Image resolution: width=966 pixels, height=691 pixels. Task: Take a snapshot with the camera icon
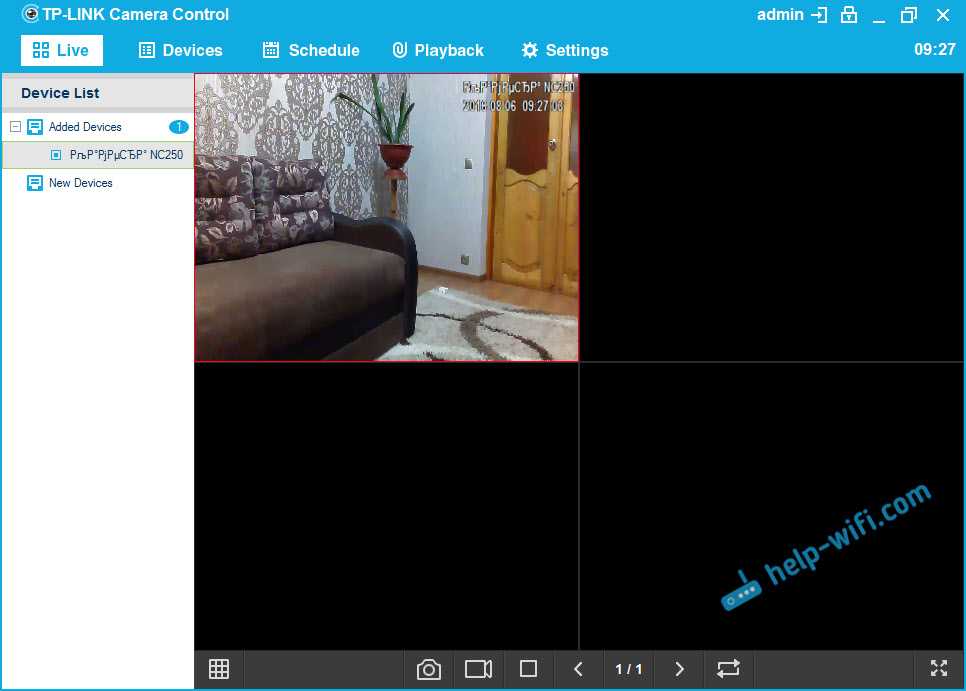429,669
